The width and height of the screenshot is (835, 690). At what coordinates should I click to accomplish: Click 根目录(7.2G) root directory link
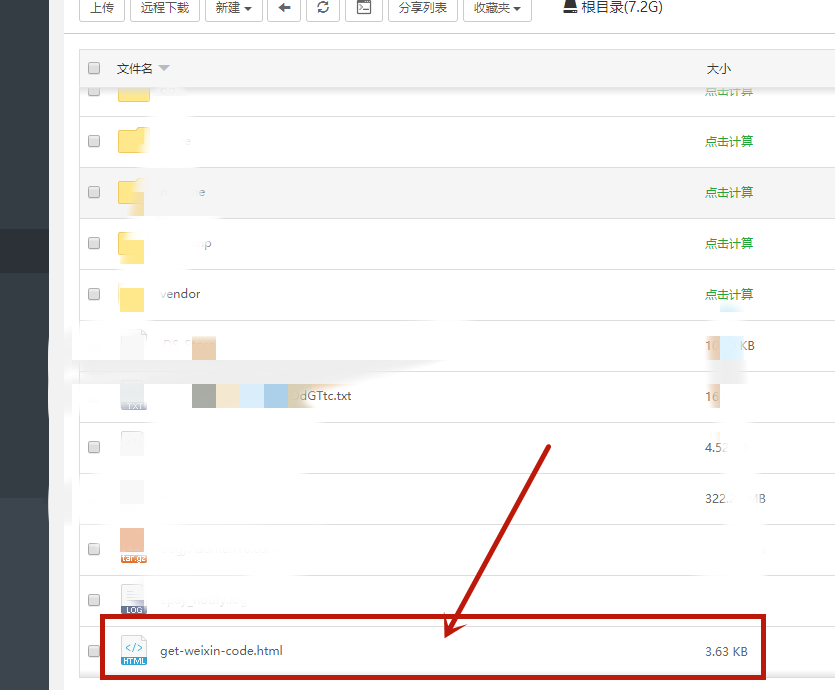pos(613,7)
